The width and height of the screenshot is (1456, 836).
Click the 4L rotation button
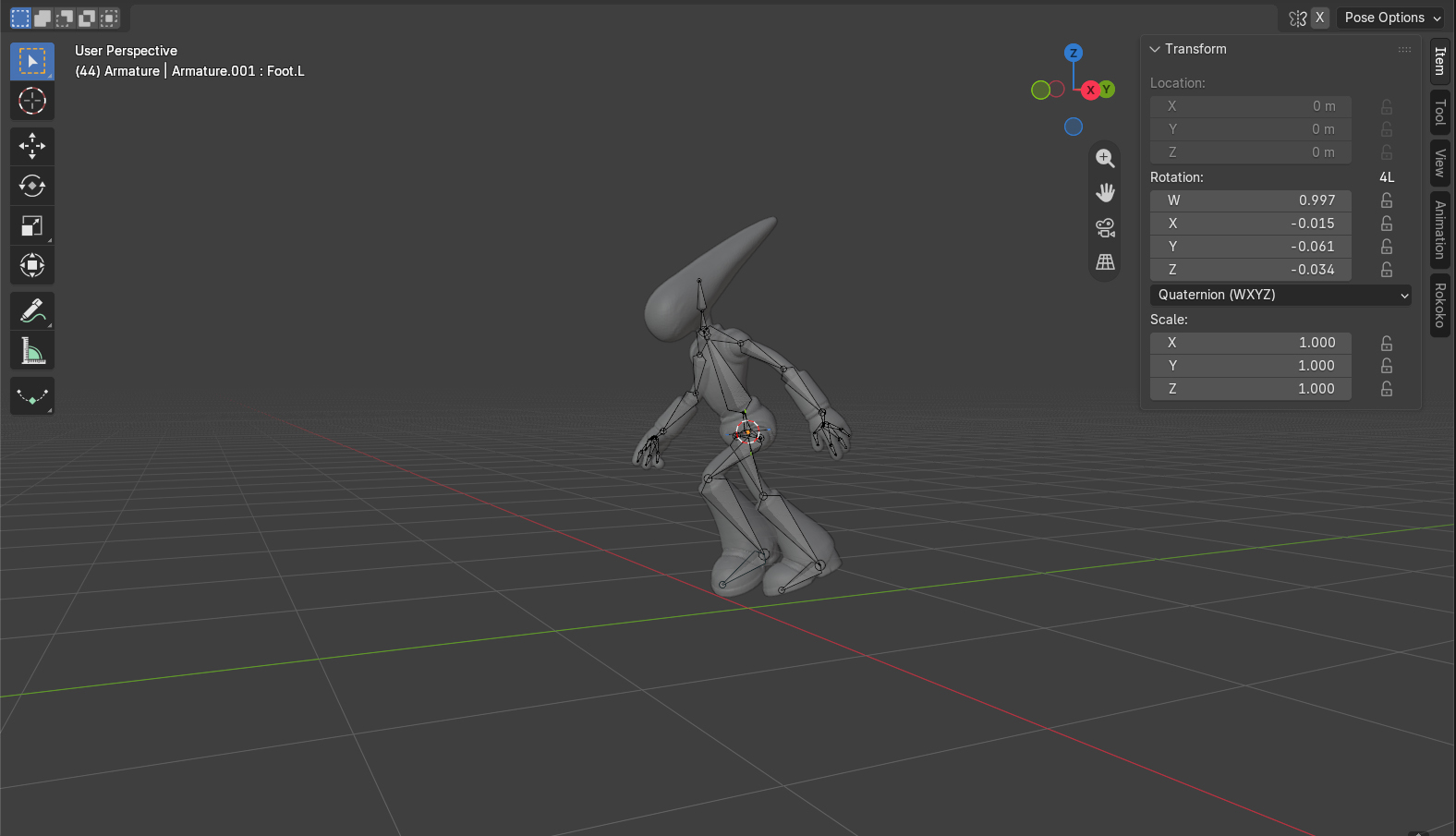(1387, 177)
